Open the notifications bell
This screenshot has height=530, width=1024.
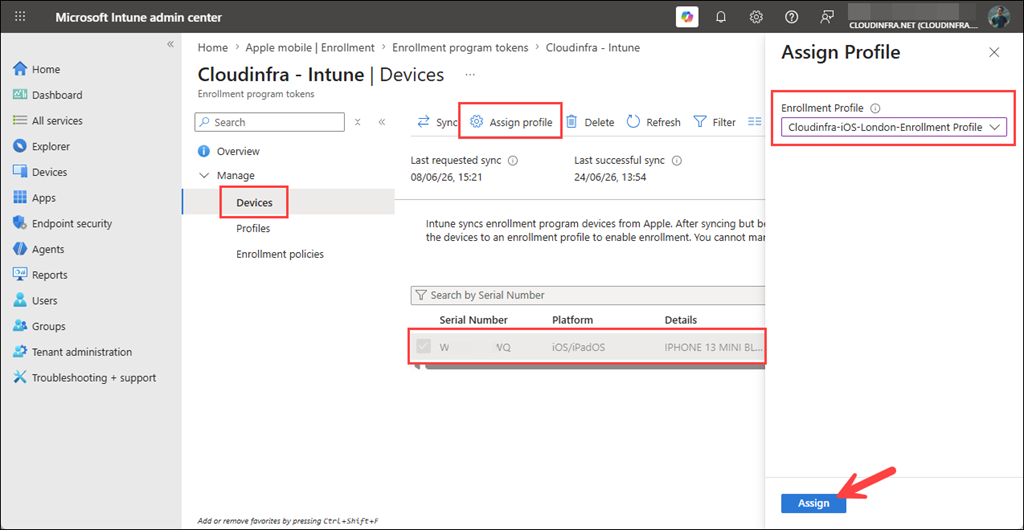pos(721,18)
